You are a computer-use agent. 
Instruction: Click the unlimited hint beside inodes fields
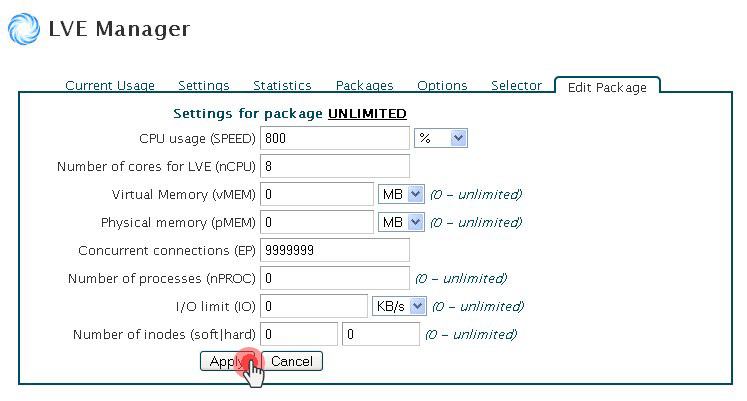[471, 334]
